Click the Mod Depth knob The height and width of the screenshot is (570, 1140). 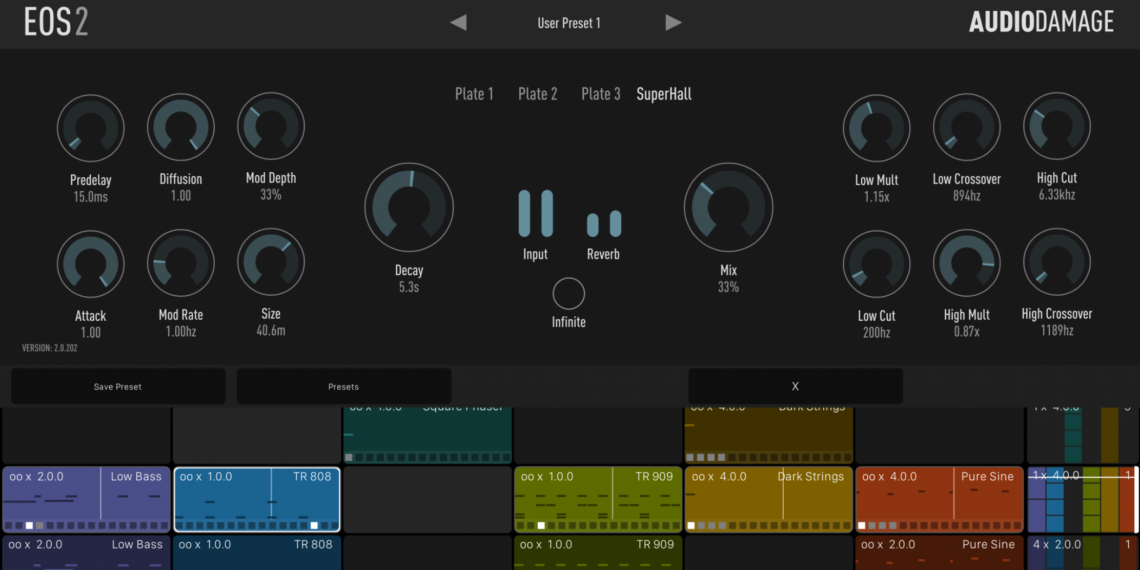tap(271, 127)
